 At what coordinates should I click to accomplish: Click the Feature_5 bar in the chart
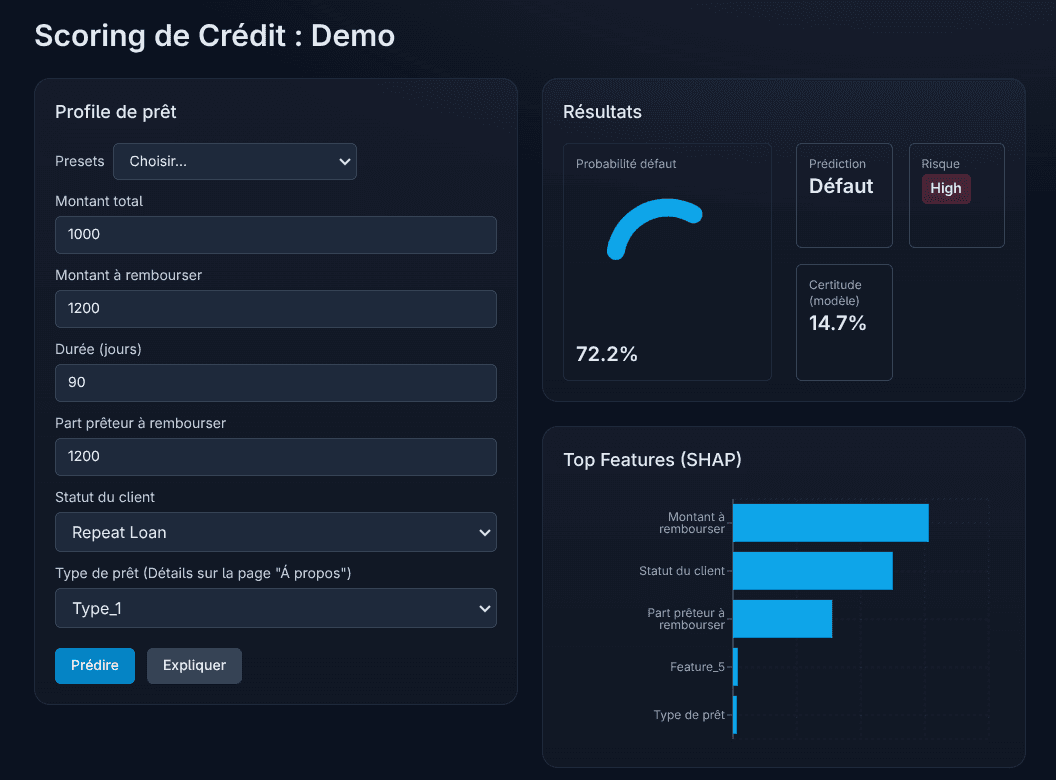[x=737, y=667]
